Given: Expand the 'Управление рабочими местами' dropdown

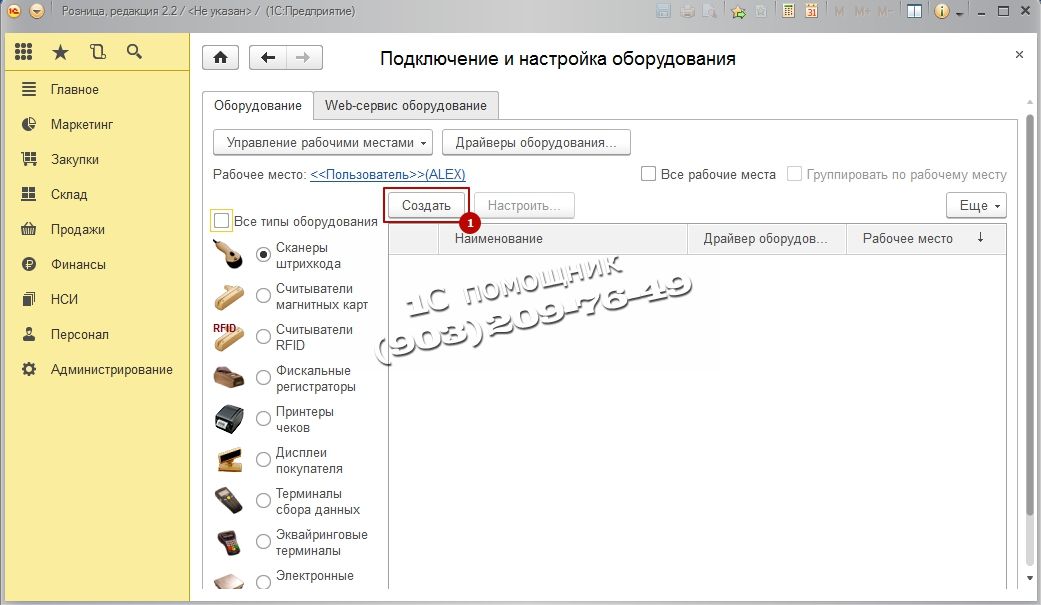Looking at the screenshot, I should [323, 142].
